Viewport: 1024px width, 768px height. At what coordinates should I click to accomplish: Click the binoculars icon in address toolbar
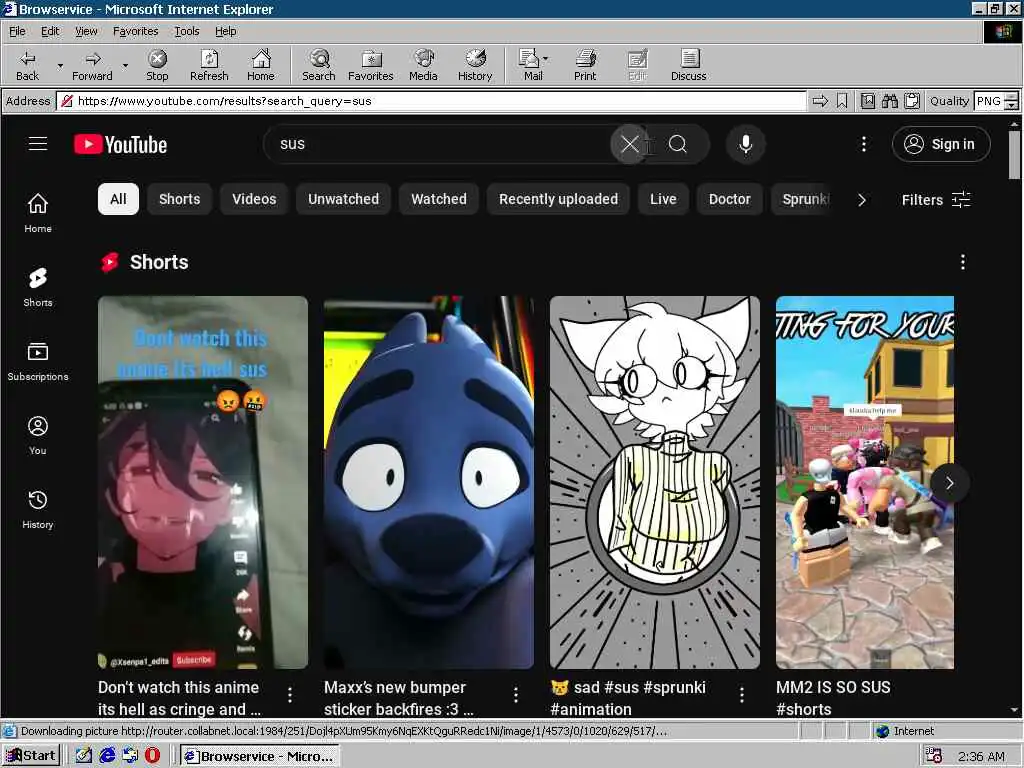[x=889, y=101]
